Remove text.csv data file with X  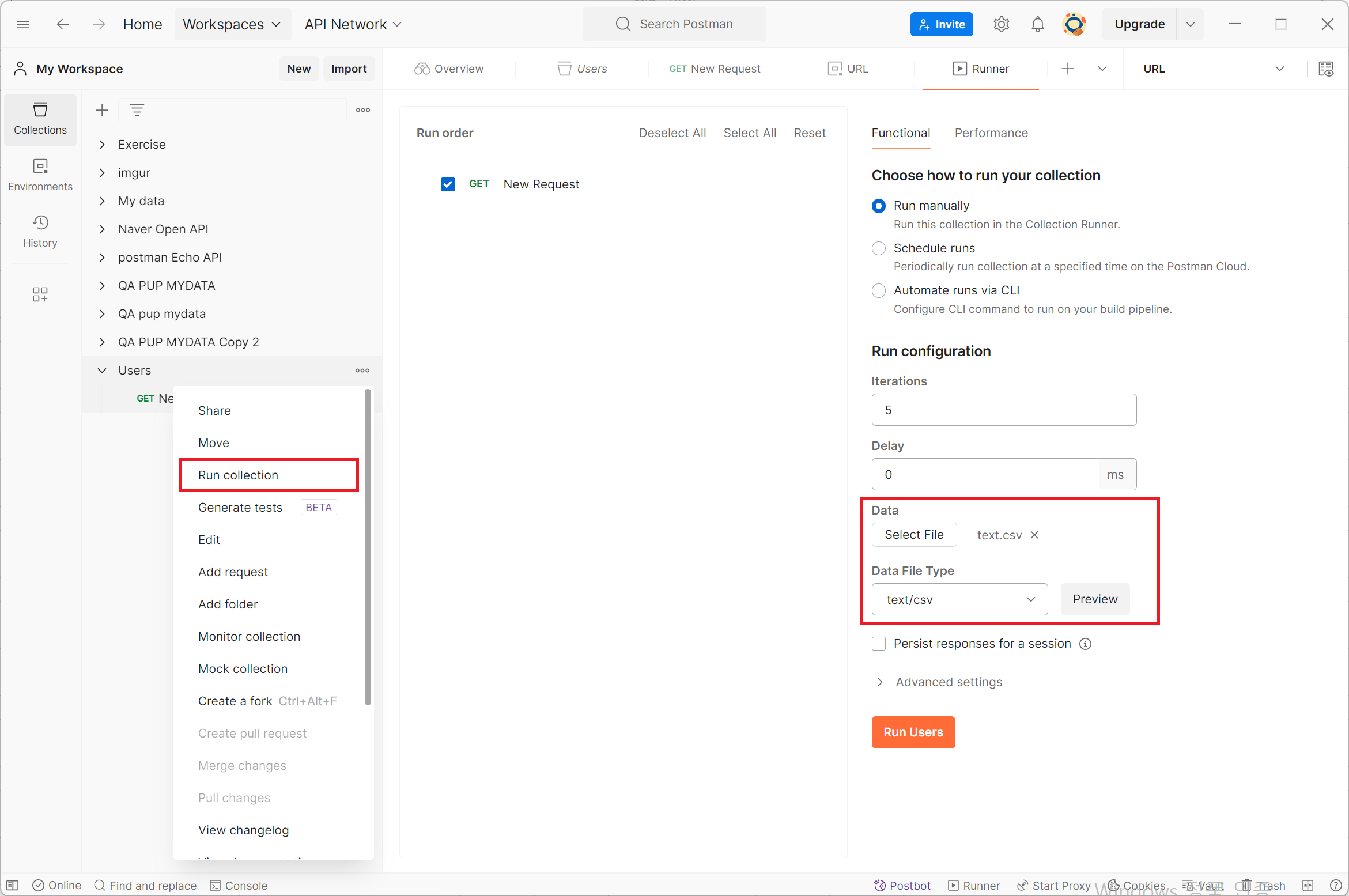pos(1034,535)
